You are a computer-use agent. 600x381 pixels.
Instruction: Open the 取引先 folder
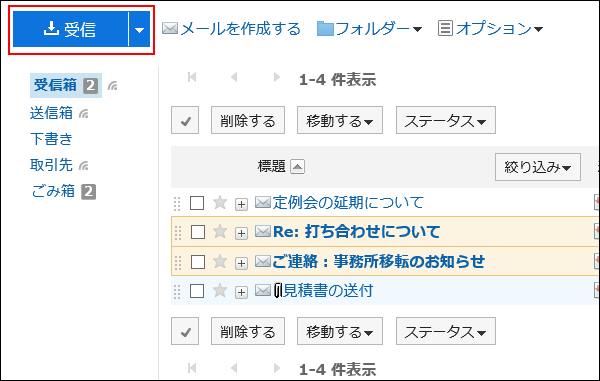pos(51,165)
